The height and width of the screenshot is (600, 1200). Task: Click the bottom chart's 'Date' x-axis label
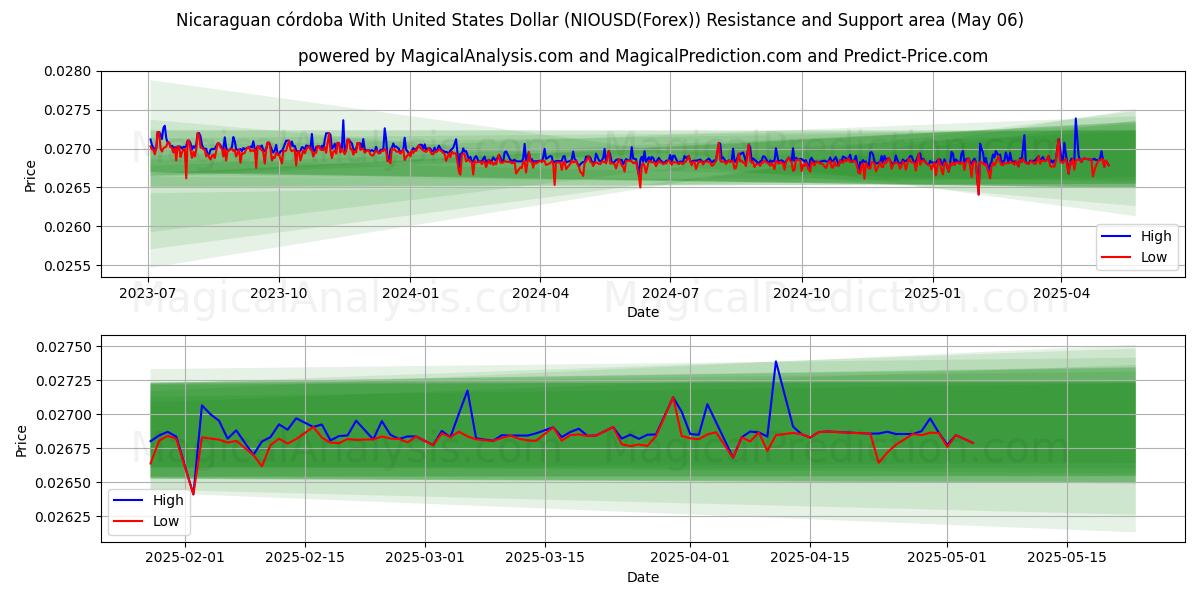point(643,577)
